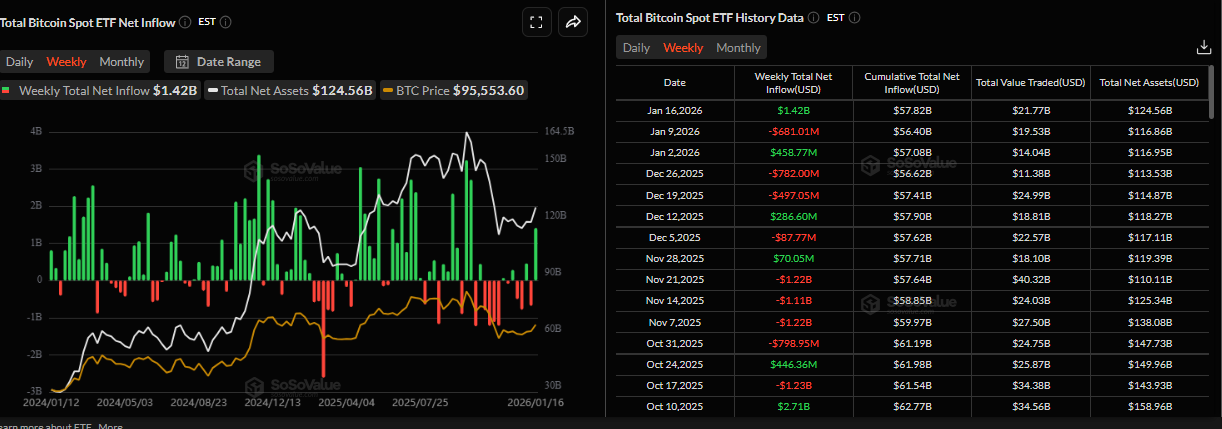Click info icon beside Net Inflow title
Screen dimensions: 1222x429
pyautogui.click(x=187, y=22)
